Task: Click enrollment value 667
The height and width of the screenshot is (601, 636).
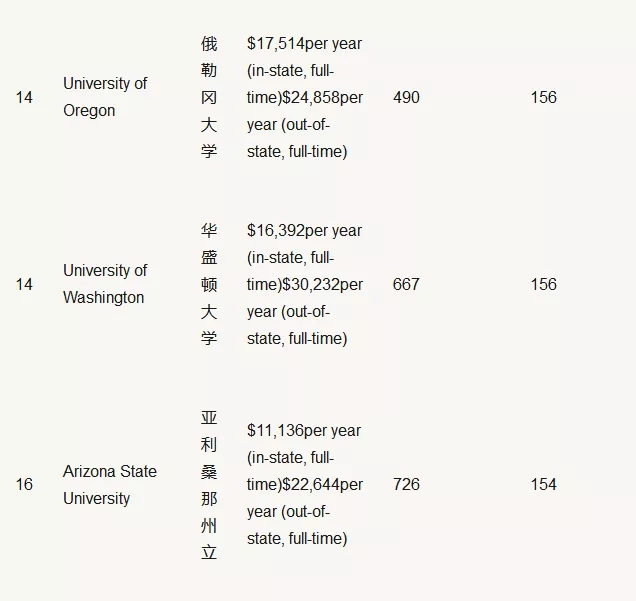Action: (406, 284)
